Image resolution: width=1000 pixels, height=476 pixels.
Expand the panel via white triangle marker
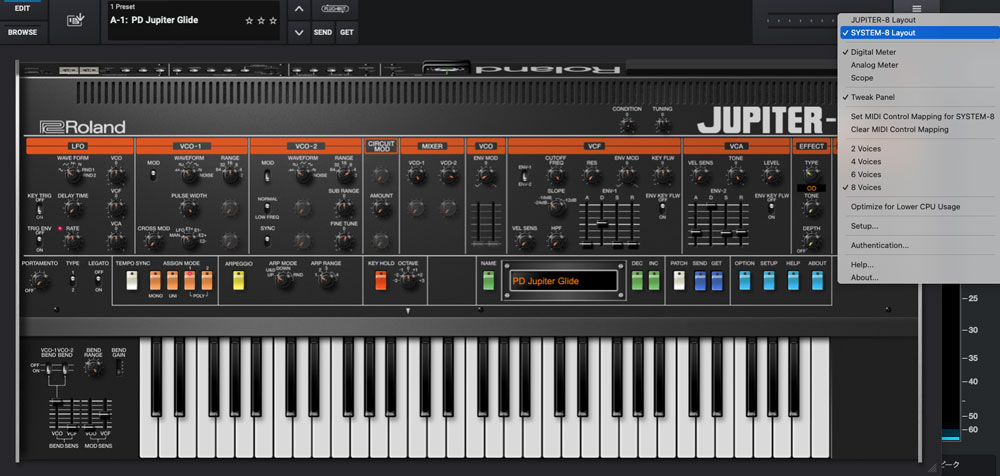(x=408, y=311)
